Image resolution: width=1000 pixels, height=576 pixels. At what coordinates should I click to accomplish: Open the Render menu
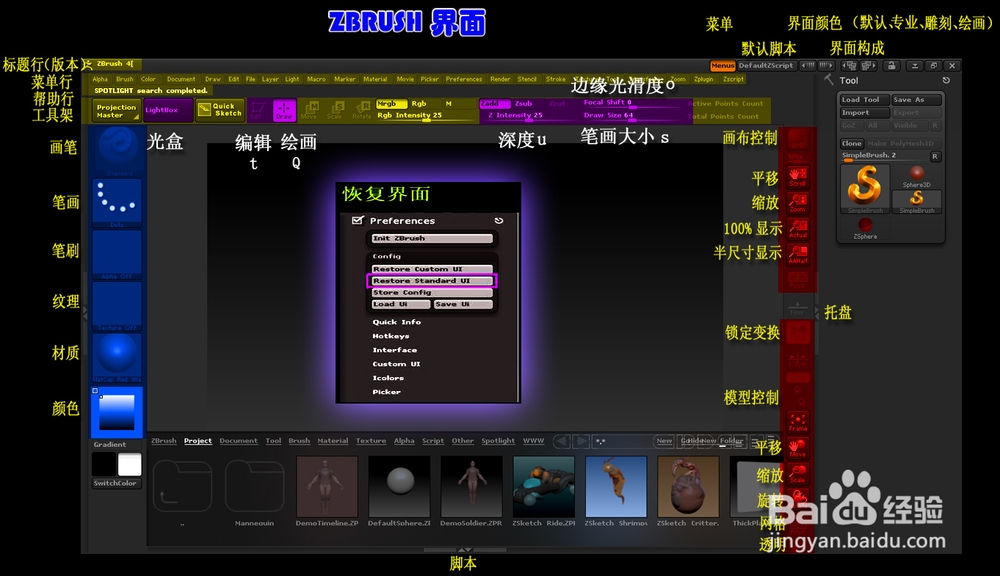[x=500, y=80]
